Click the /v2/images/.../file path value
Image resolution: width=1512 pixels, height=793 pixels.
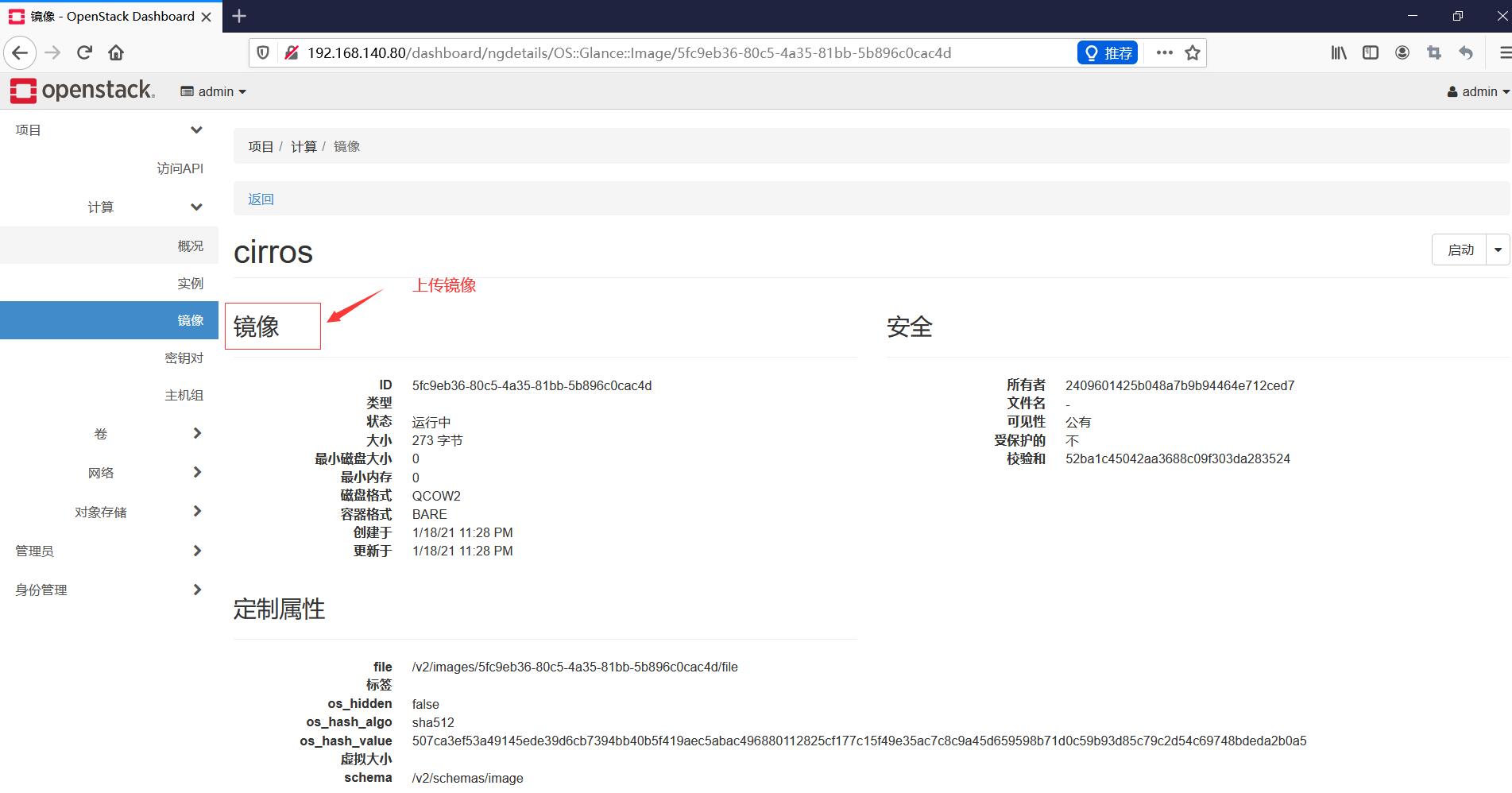click(x=574, y=667)
